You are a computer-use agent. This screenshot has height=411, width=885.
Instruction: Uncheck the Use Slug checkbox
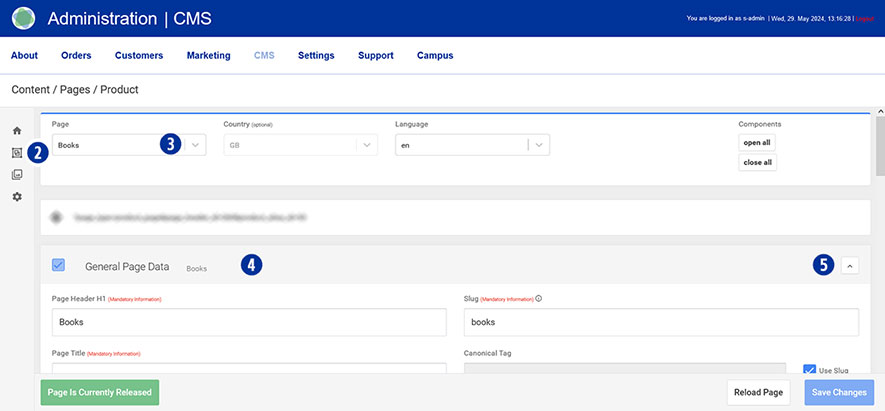pyautogui.click(x=809, y=371)
